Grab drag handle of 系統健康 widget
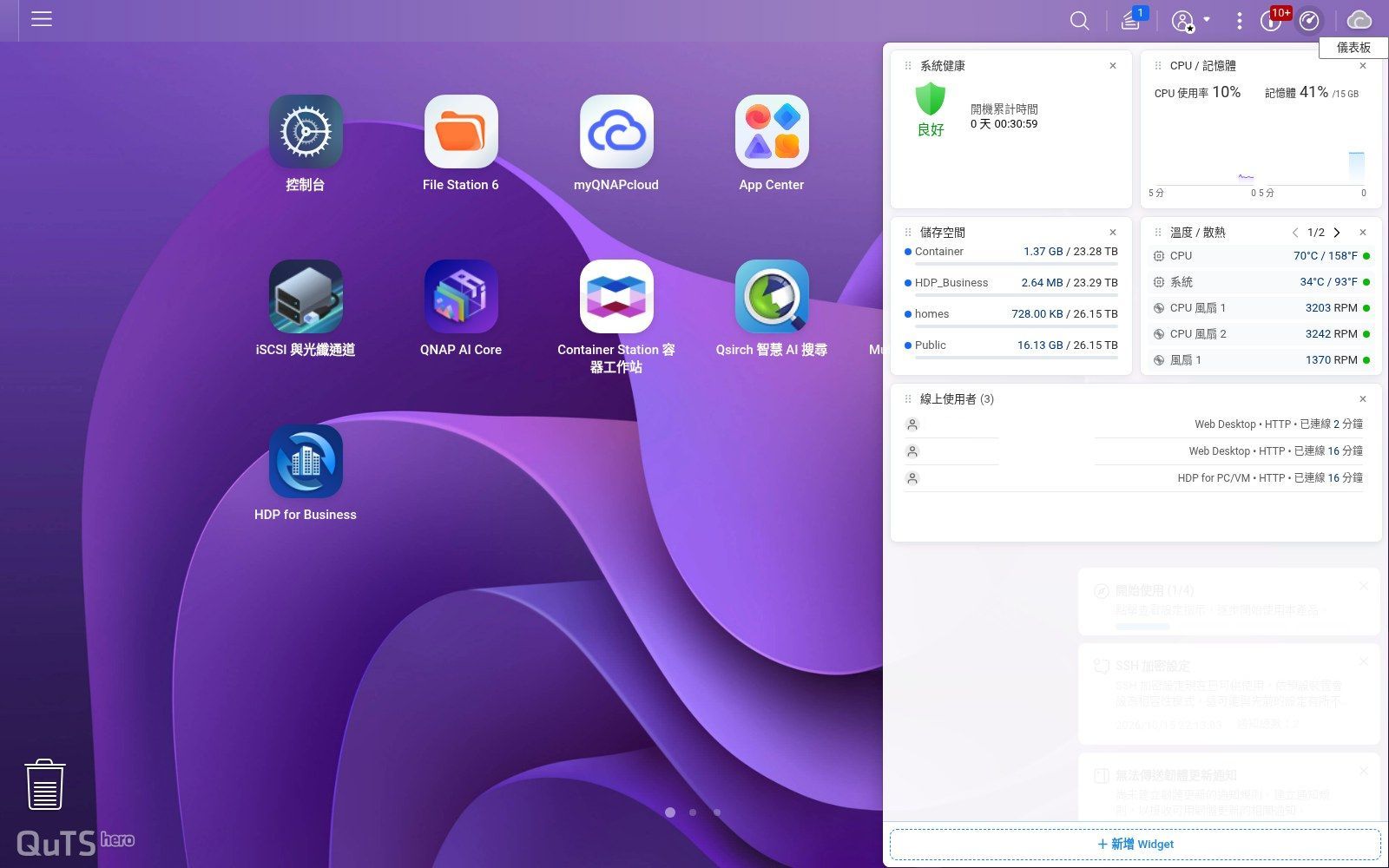The height and width of the screenshot is (868, 1389). [908, 66]
